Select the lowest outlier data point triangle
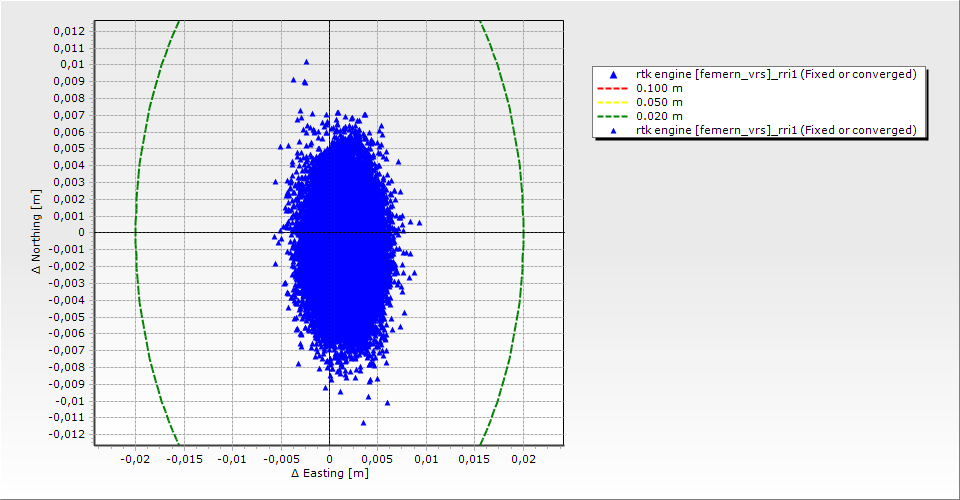This screenshot has height=500, width=960. pos(362,424)
